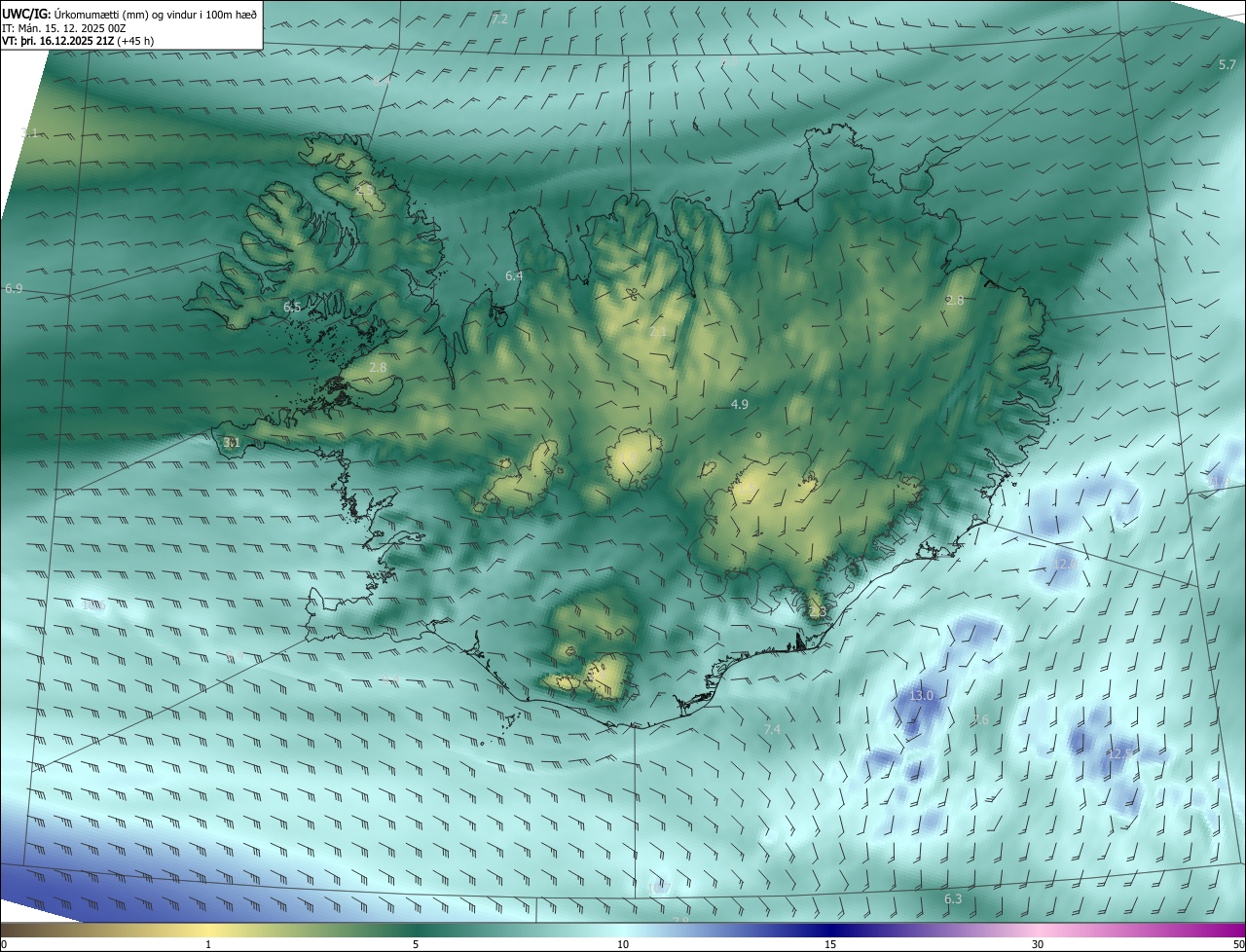Screen dimensions: 1246x952
Task: Click the color scale tick label 0
Action: (4, 944)
